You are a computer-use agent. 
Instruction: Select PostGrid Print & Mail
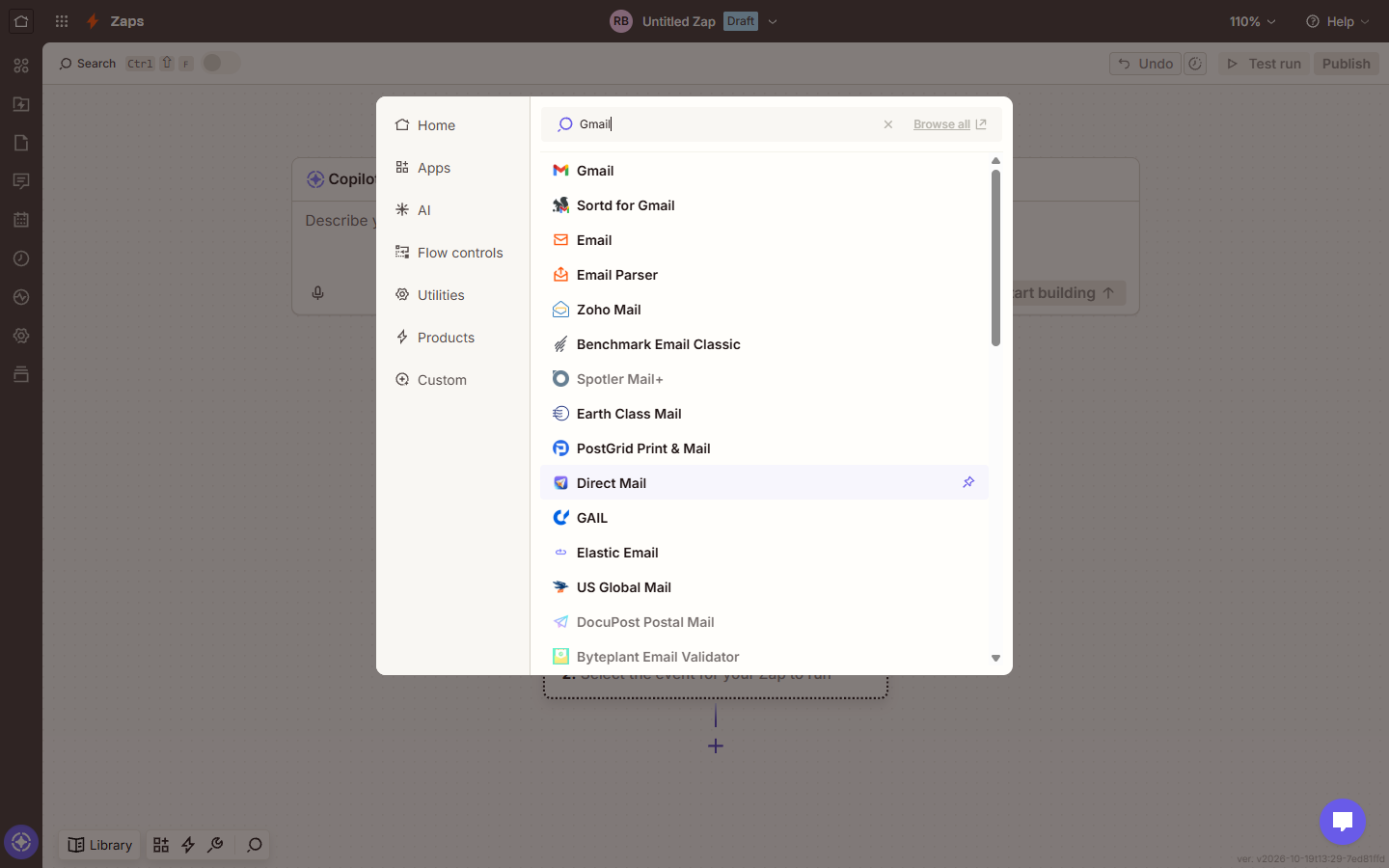click(x=764, y=448)
